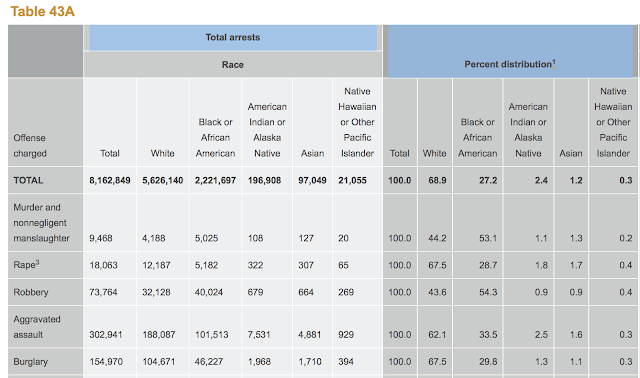Open footnote 1 next to Percent distribution

point(554,61)
